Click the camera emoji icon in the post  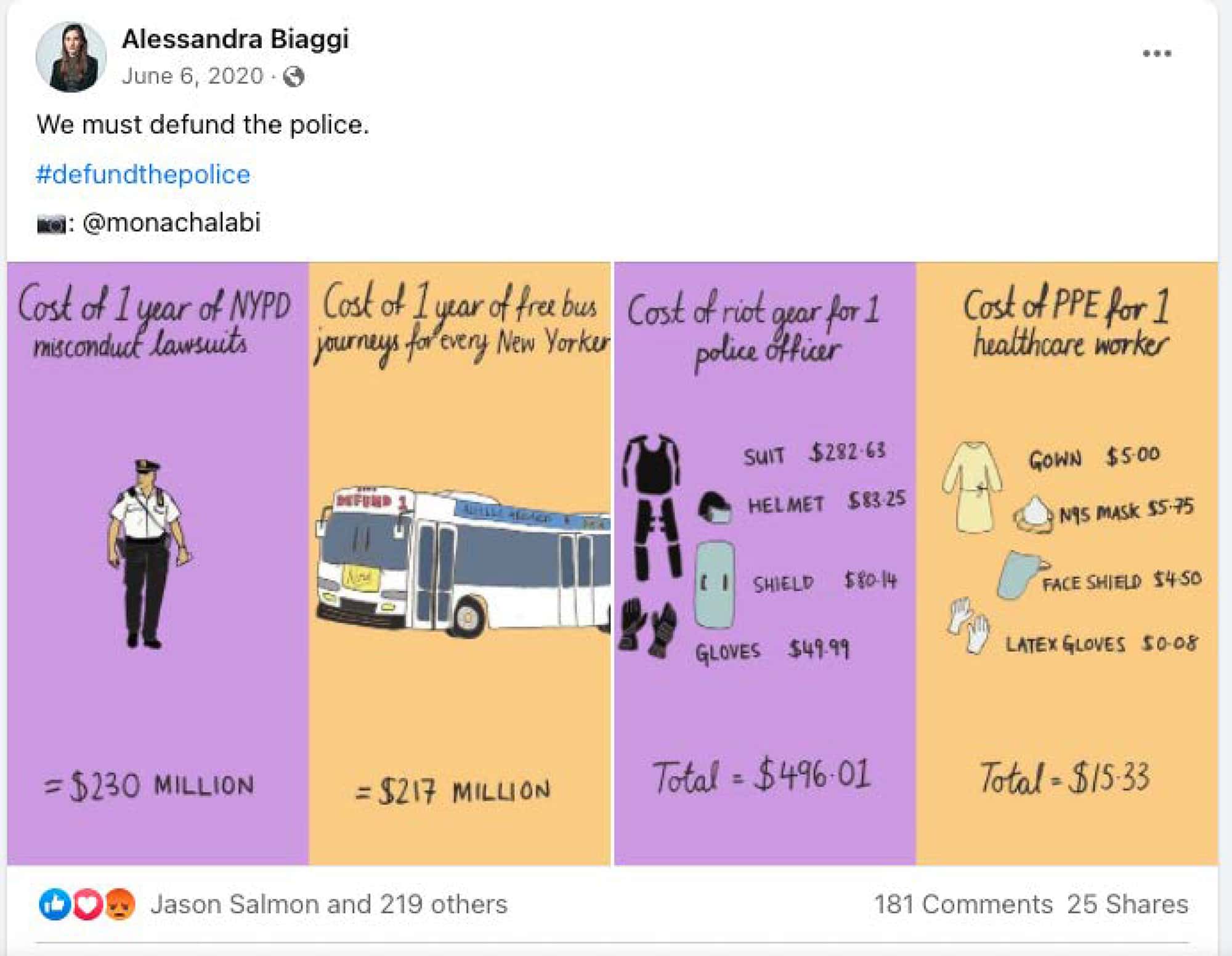[x=51, y=224]
